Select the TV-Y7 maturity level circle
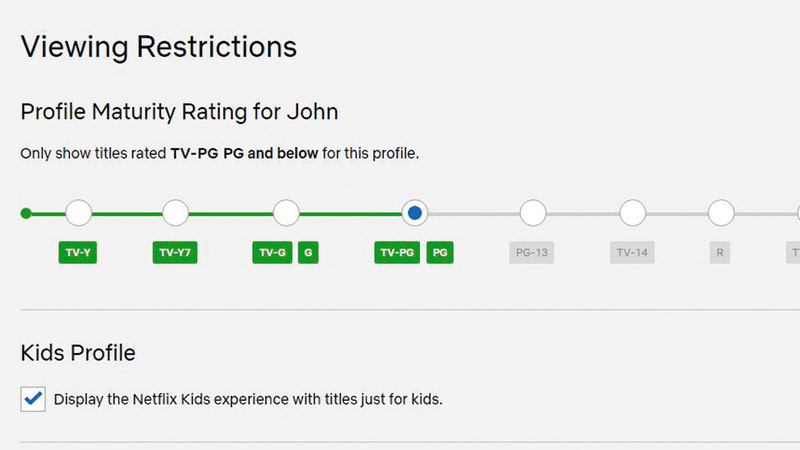800x450 pixels. click(175, 213)
